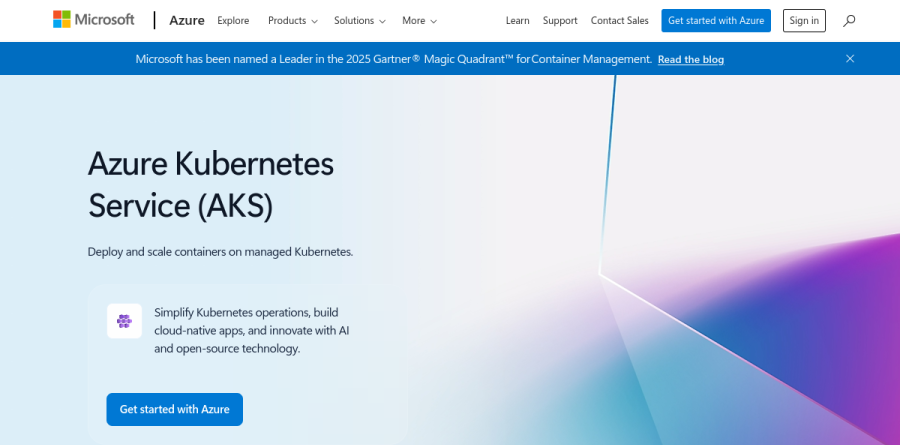
Task: Open the Learn link
Action: 517,21
